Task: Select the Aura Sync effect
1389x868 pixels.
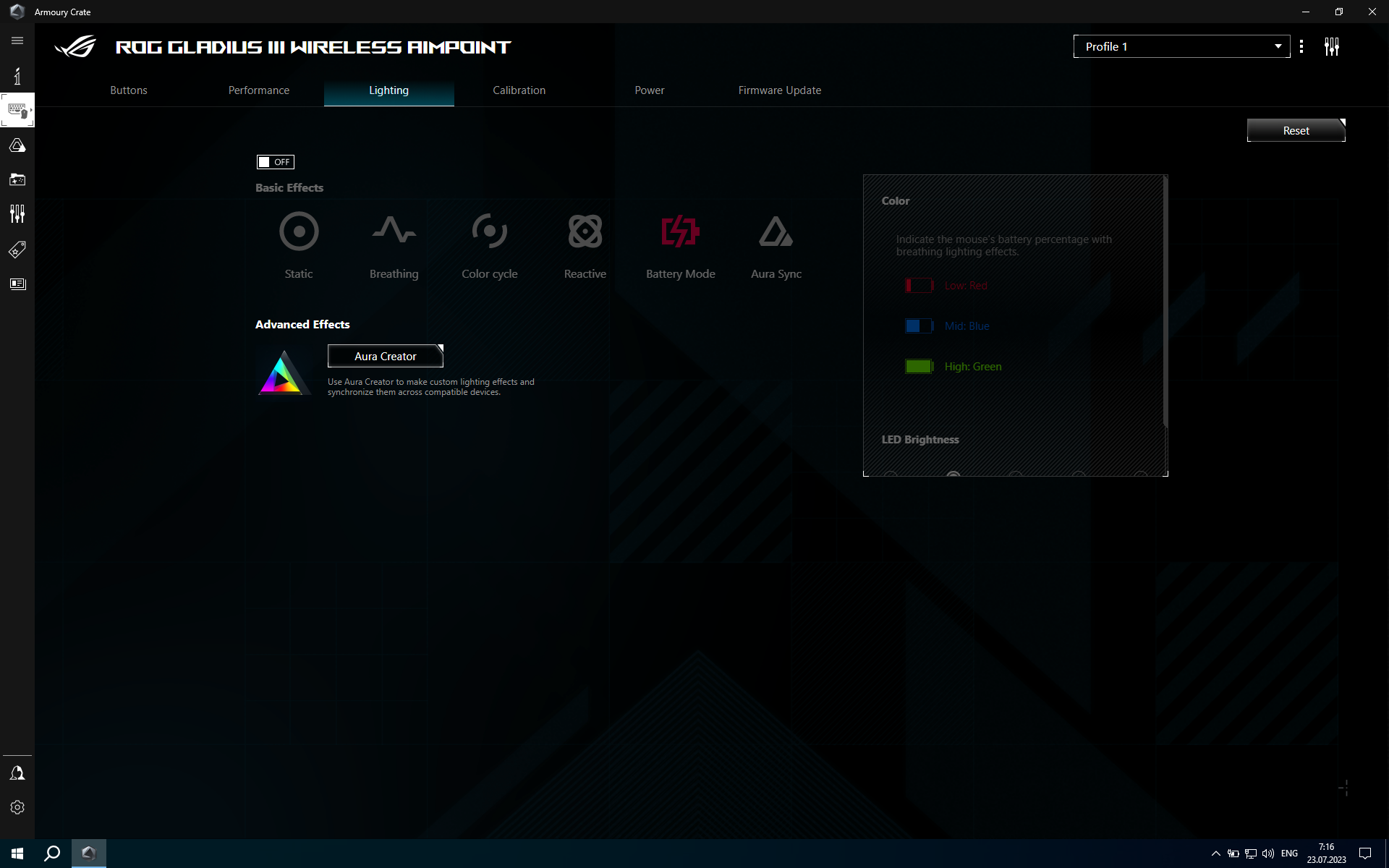Action: point(775,244)
